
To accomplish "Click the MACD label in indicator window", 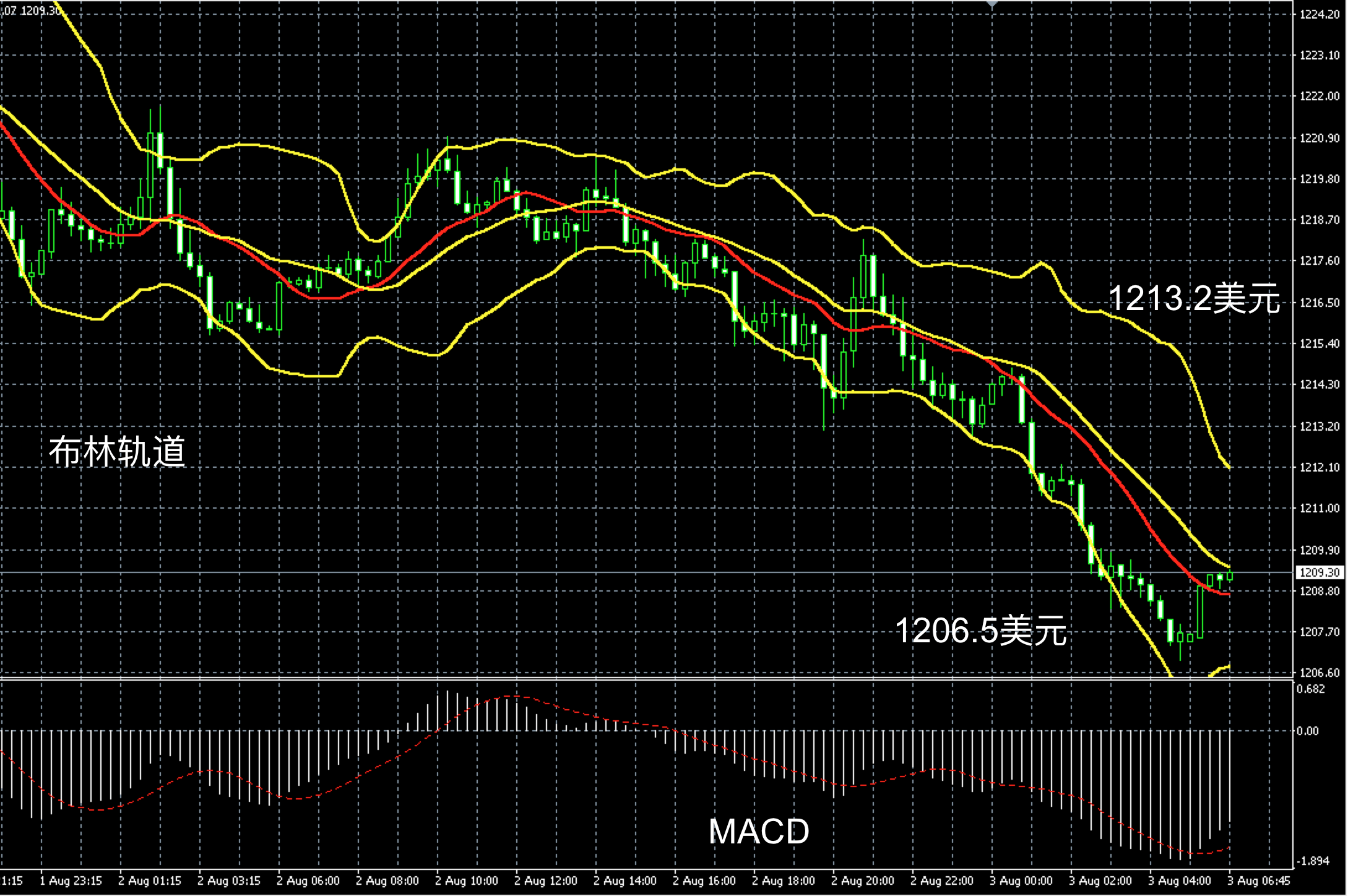I will pyautogui.click(x=759, y=831).
